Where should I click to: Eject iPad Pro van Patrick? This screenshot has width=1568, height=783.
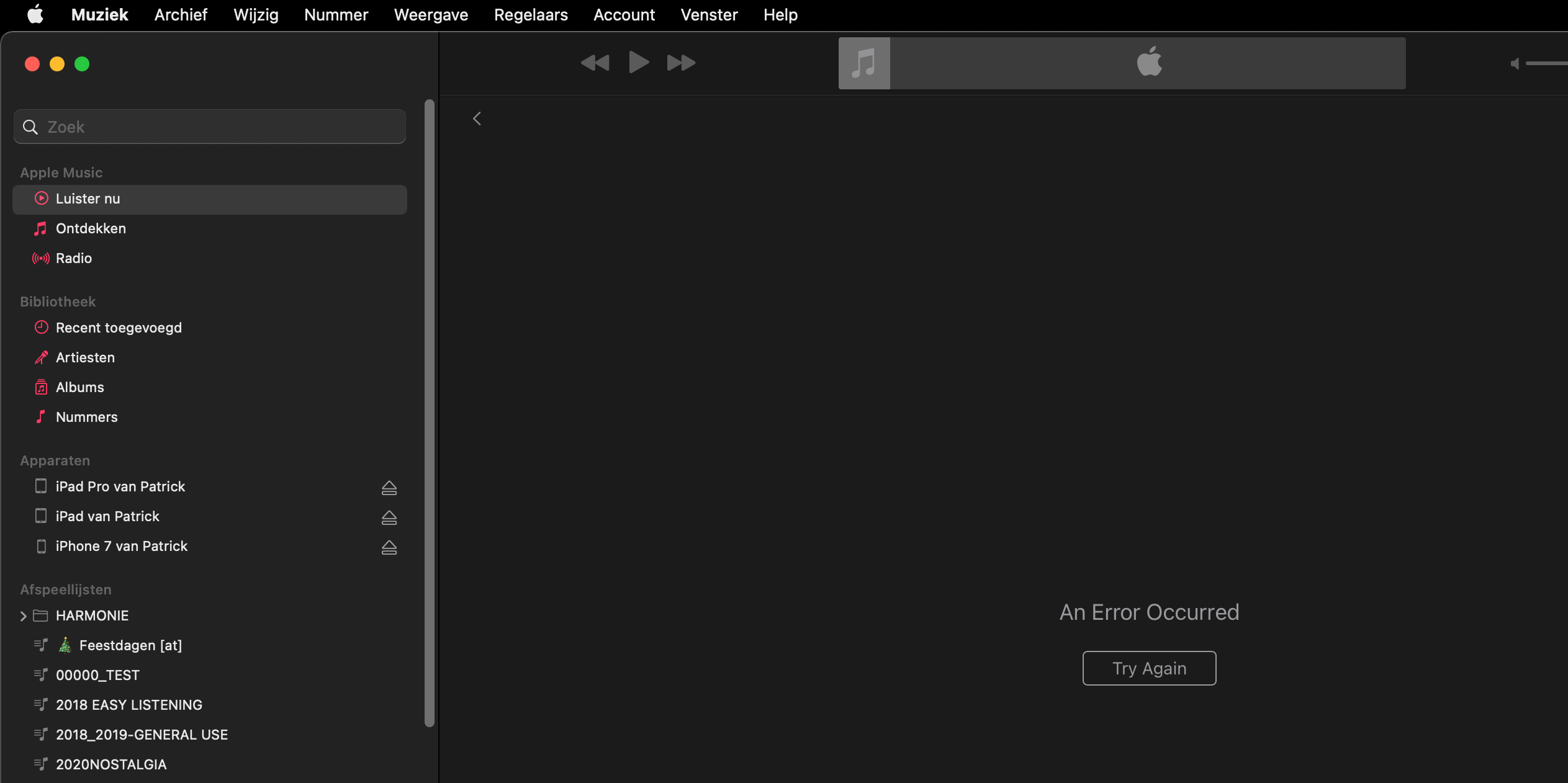[x=389, y=488]
